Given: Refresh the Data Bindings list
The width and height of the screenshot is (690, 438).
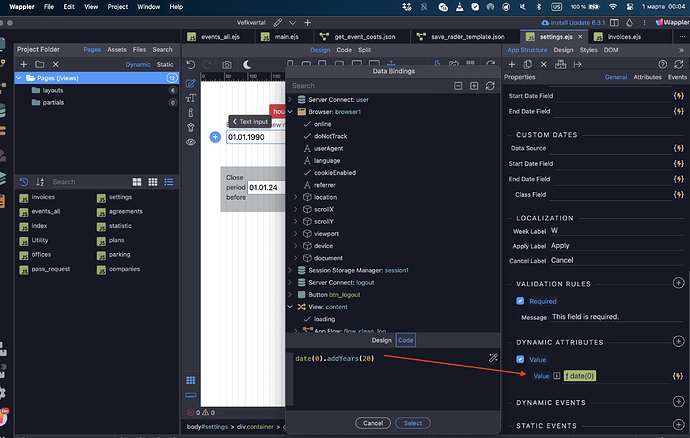Looking at the screenshot, I should pos(490,86).
